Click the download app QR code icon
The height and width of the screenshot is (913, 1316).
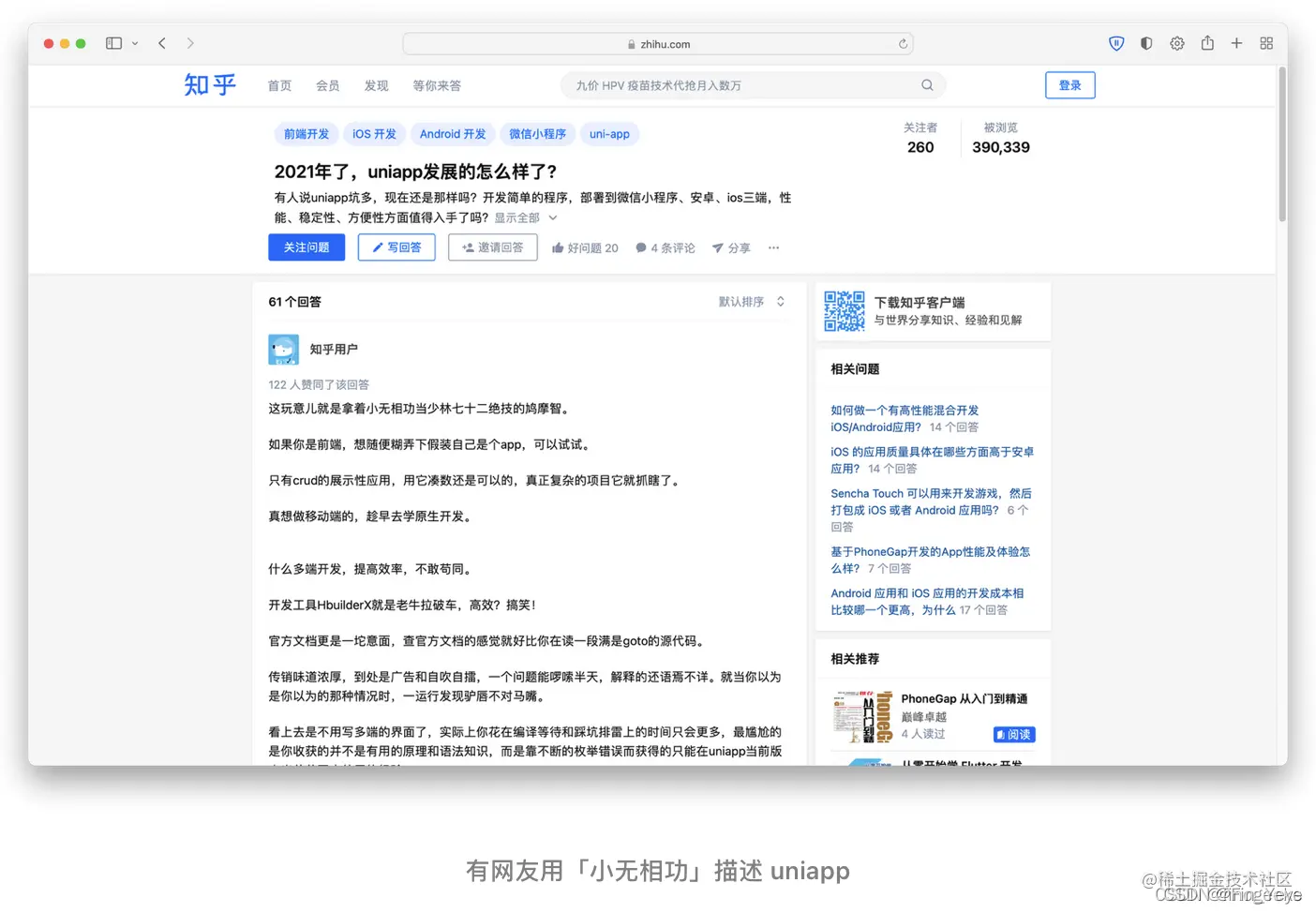[x=845, y=311]
